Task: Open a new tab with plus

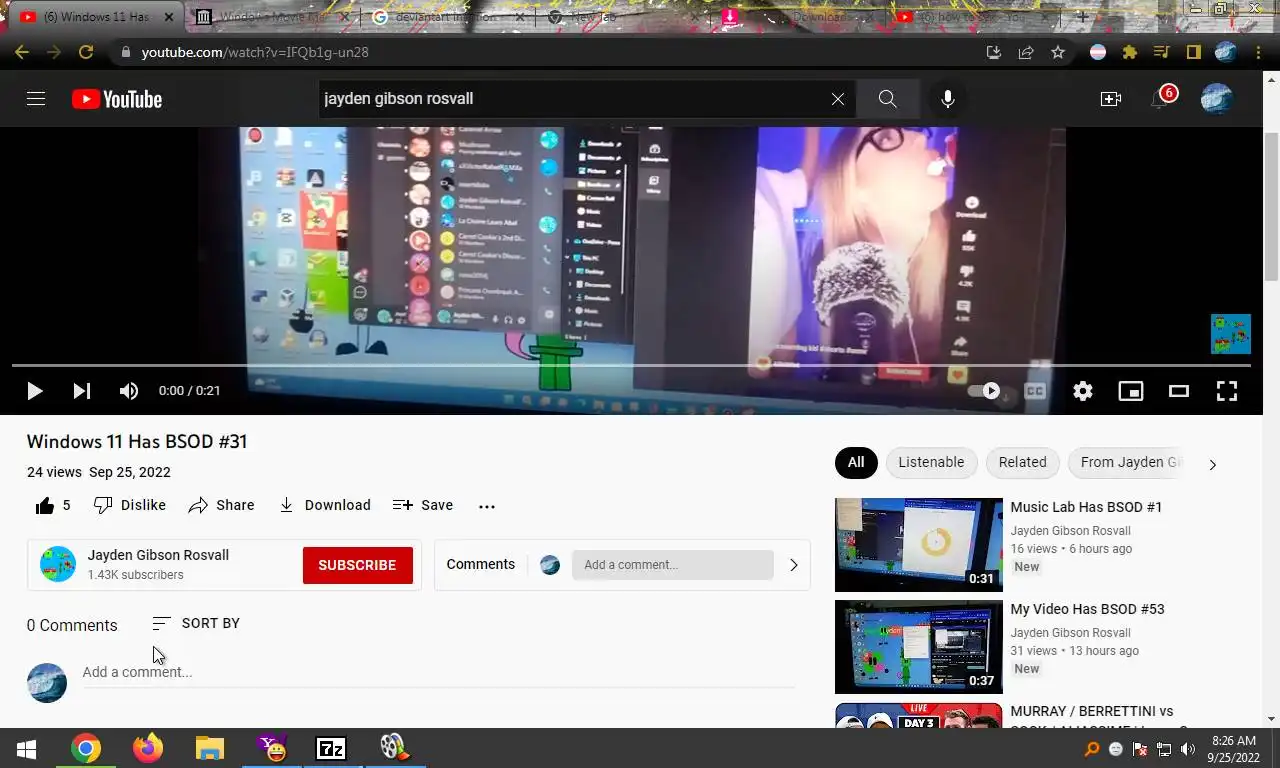Action: (1082, 17)
